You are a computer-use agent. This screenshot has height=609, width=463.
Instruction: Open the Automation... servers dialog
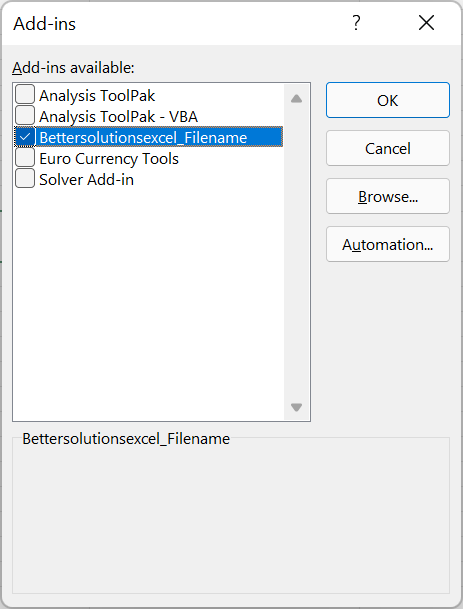(x=388, y=245)
